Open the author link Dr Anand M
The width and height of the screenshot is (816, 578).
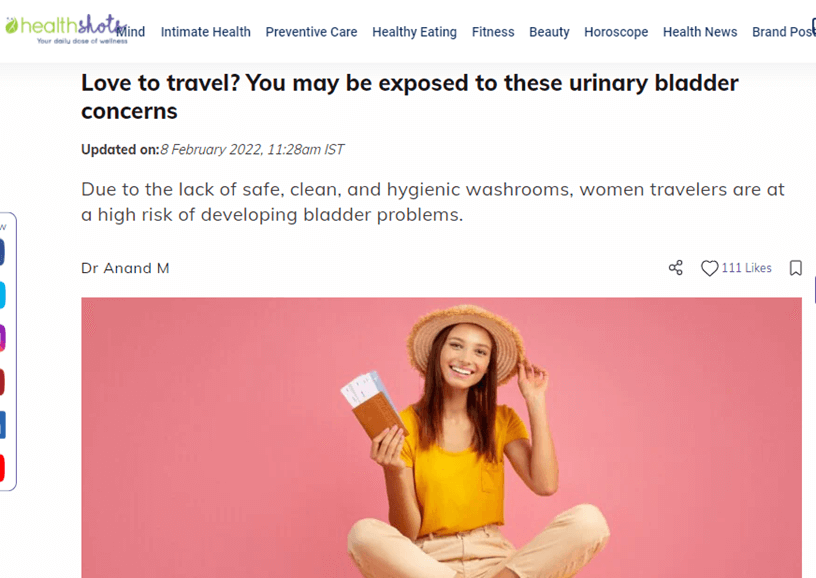[125, 268]
